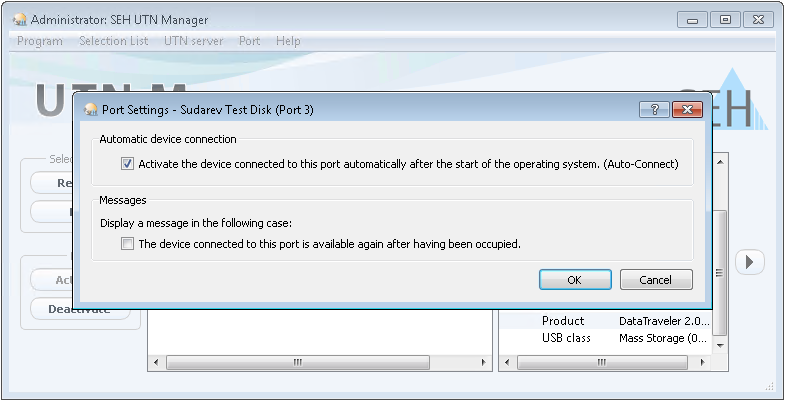Screen dimensions: 786x402
Task: Click the round right-arrow expand button
Action: point(749,262)
